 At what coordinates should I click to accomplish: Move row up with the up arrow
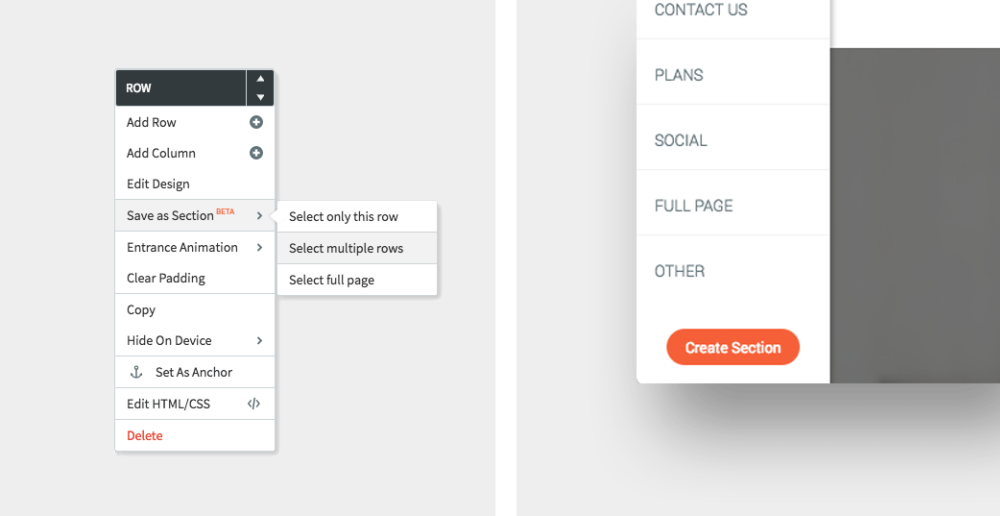pyautogui.click(x=260, y=79)
